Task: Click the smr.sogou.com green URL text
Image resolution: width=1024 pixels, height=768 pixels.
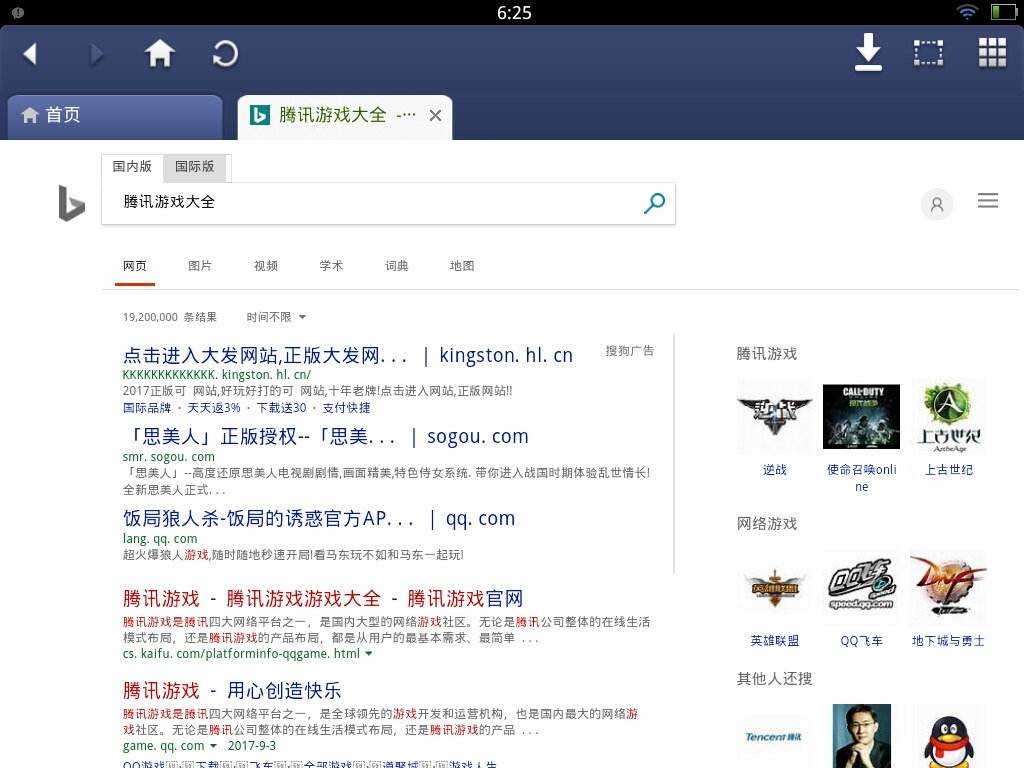Action: tap(168, 457)
